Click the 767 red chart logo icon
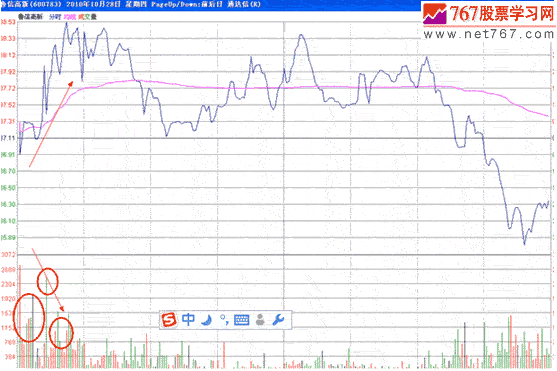 click(x=434, y=14)
